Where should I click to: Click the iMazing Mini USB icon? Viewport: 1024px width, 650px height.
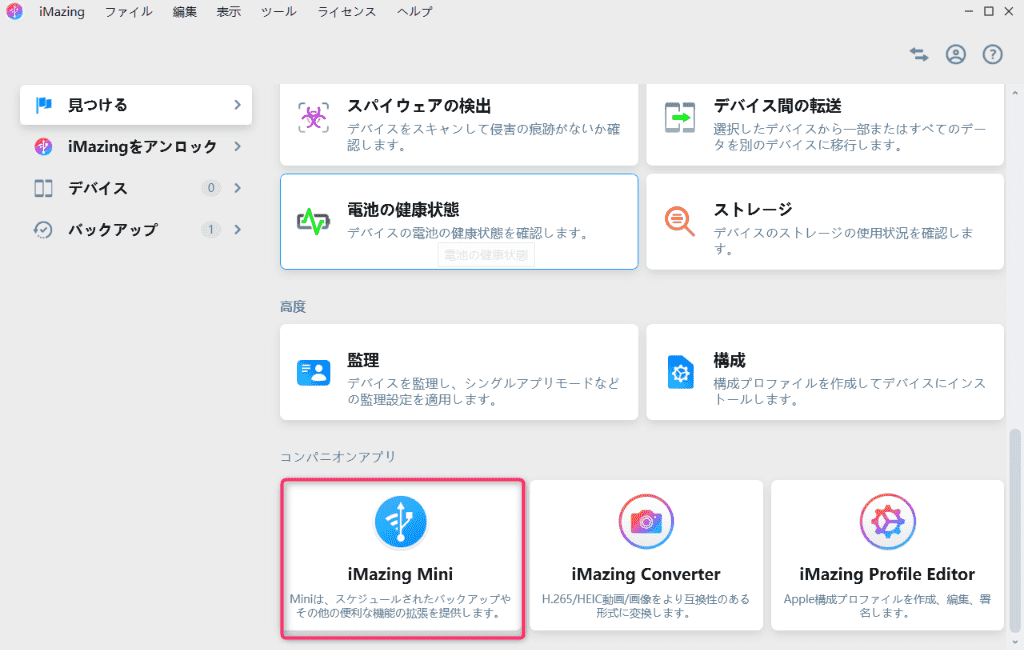pos(400,521)
